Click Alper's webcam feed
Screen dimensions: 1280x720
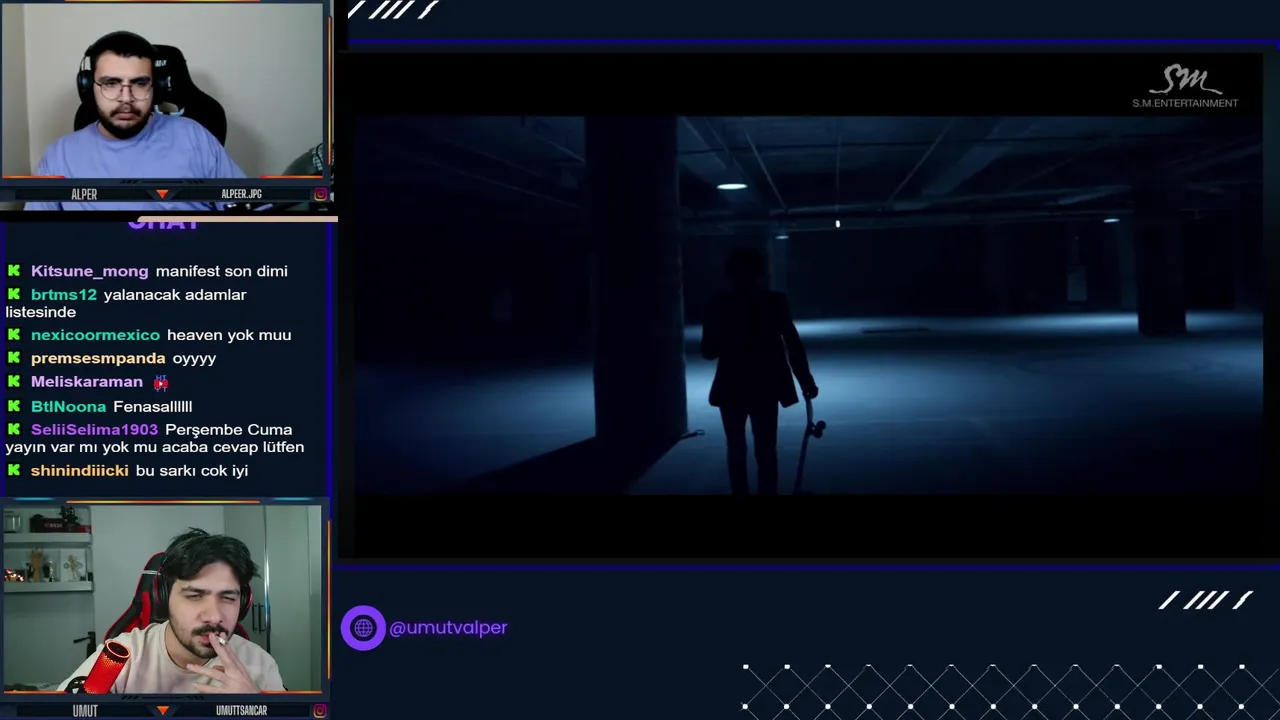pyautogui.click(x=163, y=92)
